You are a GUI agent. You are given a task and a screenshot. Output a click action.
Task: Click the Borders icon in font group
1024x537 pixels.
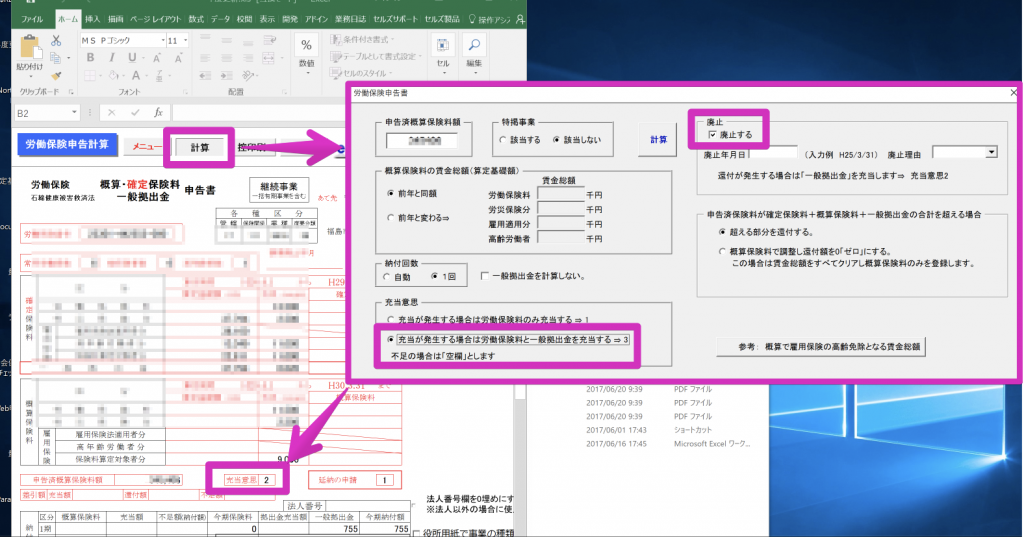(x=90, y=75)
